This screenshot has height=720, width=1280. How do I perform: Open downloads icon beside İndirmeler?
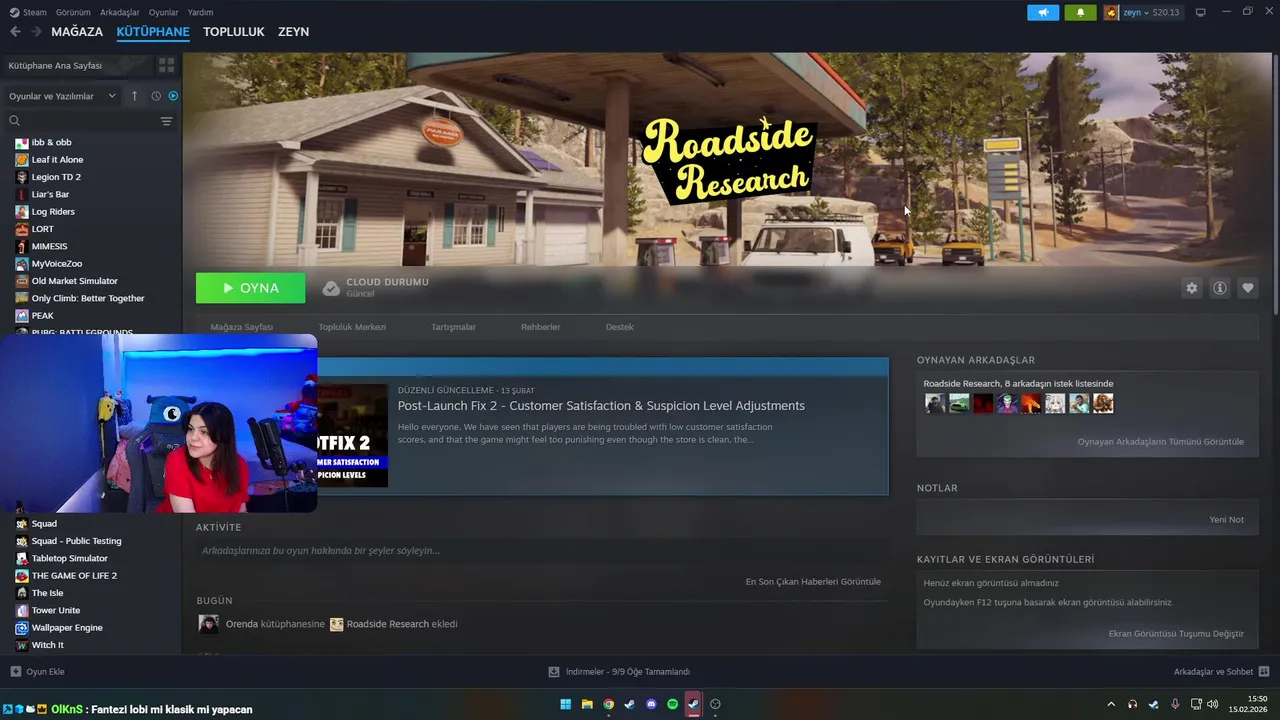(x=554, y=672)
